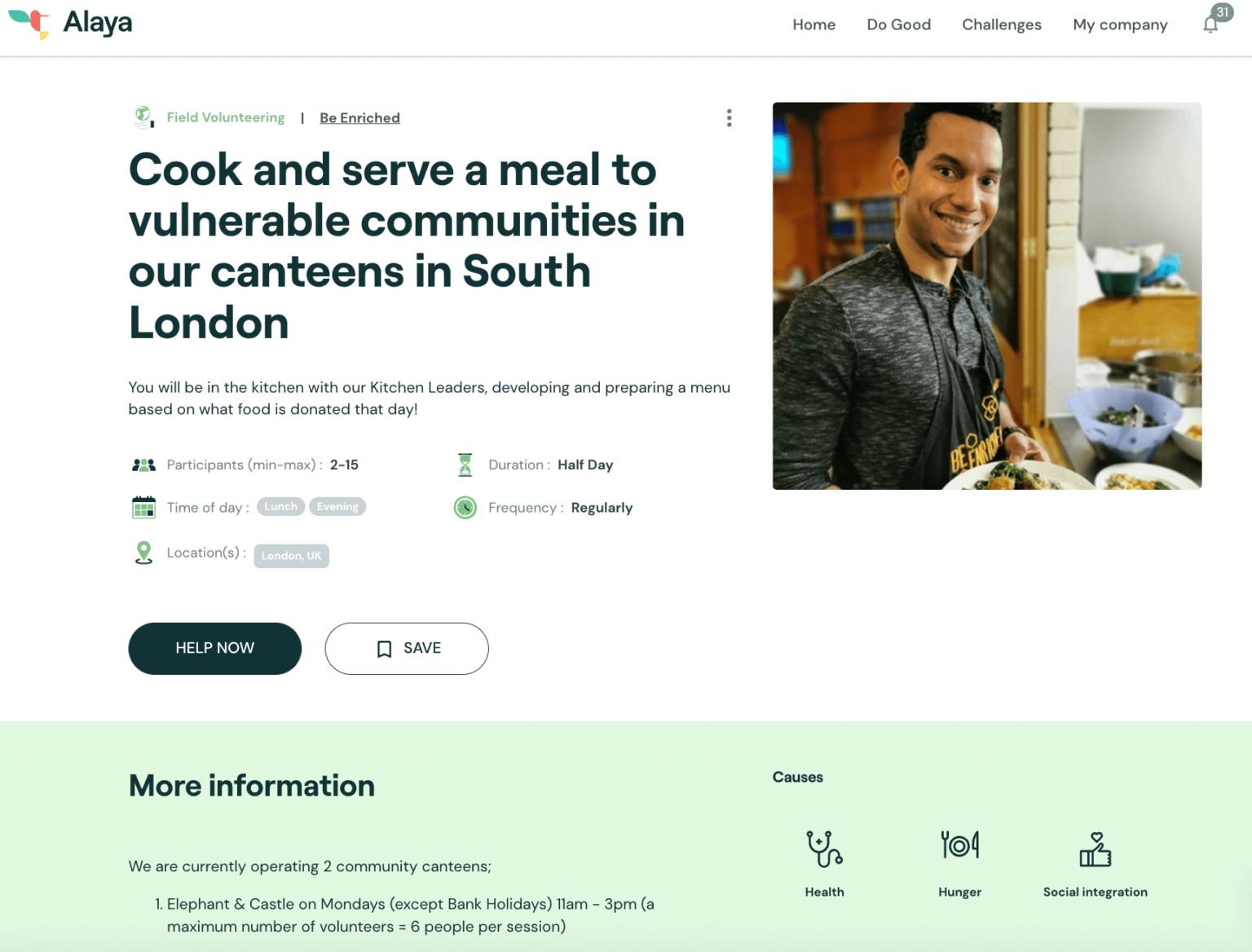The image size is (1252, 952).
Task: Click the participants people icon
Action: tap(143, 465)
